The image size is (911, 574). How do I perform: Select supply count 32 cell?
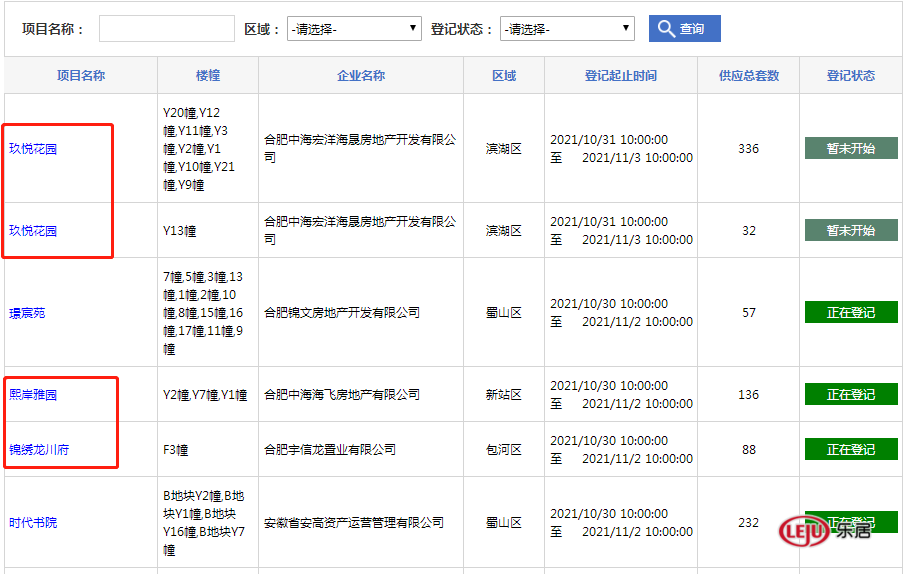click(748, 231)
